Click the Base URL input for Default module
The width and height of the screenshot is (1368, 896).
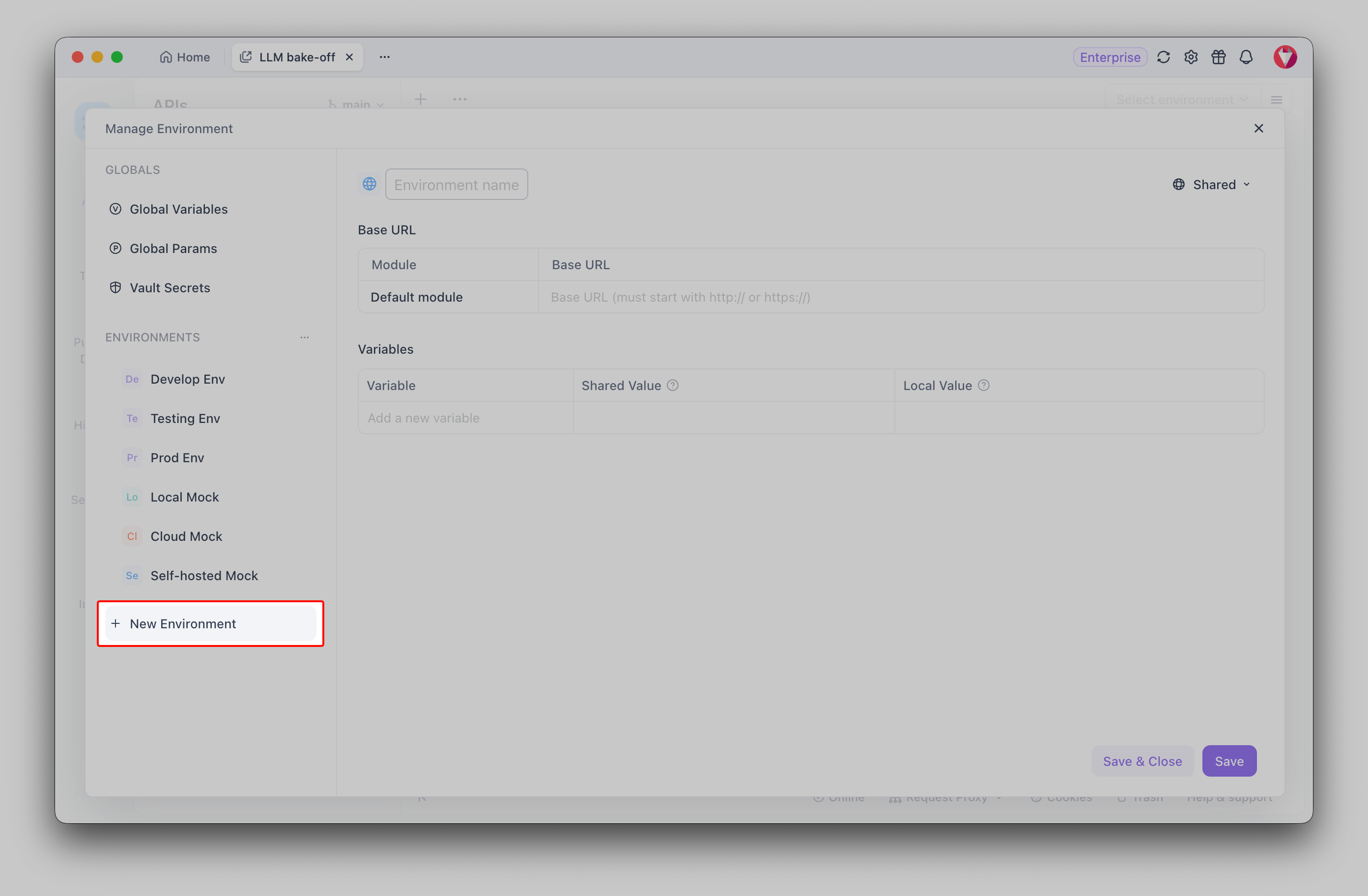tap(900, 297)
